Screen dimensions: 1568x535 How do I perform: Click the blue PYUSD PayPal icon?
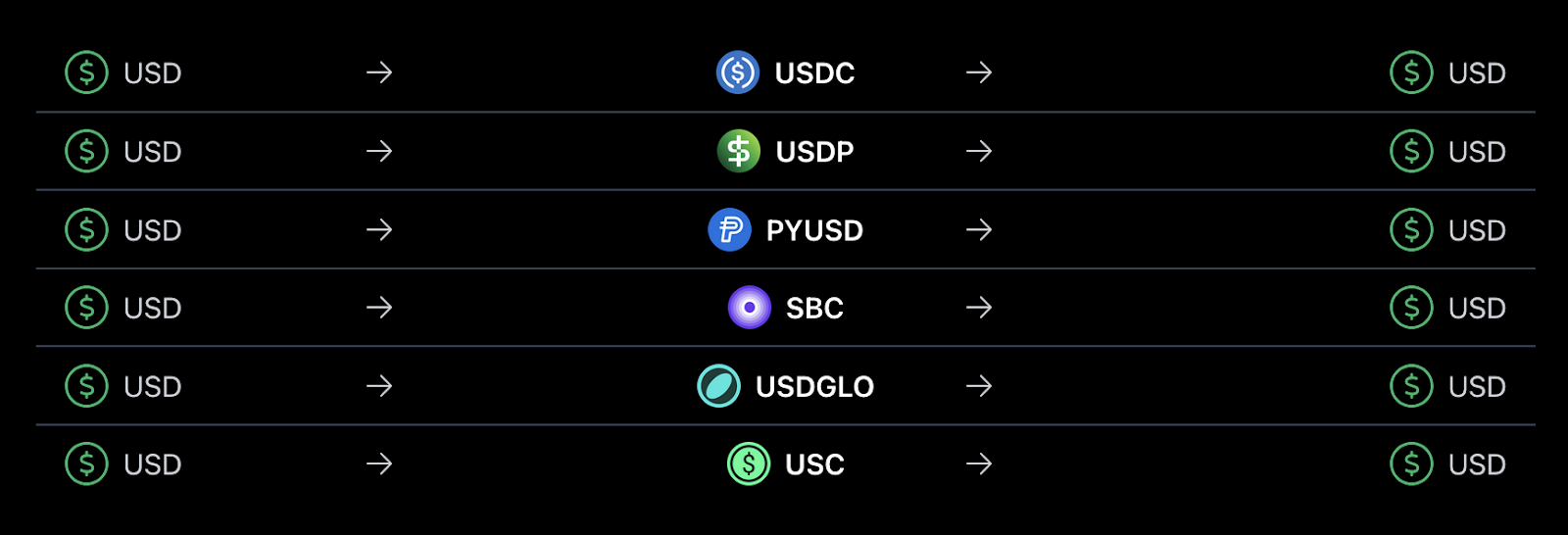pyautogui.click(x=729, y=230)
